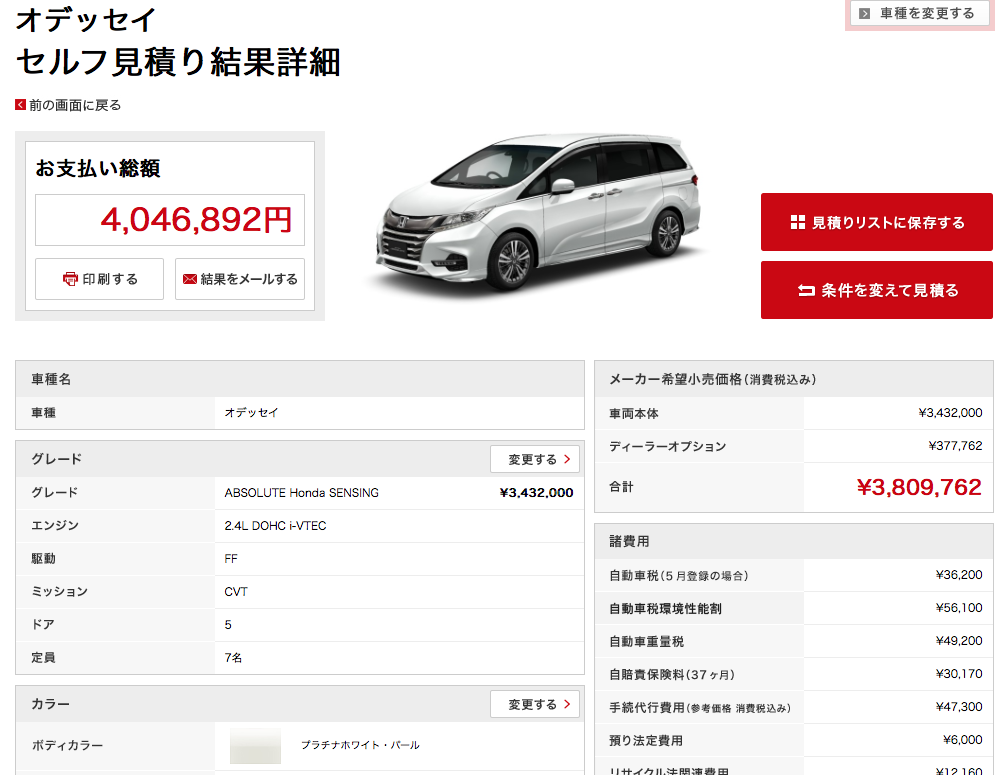Image resolution: width=1008 pixels, height=775 pixels.
Task: Click the chevron on グレード 変更する button
Action: point(567,459)
